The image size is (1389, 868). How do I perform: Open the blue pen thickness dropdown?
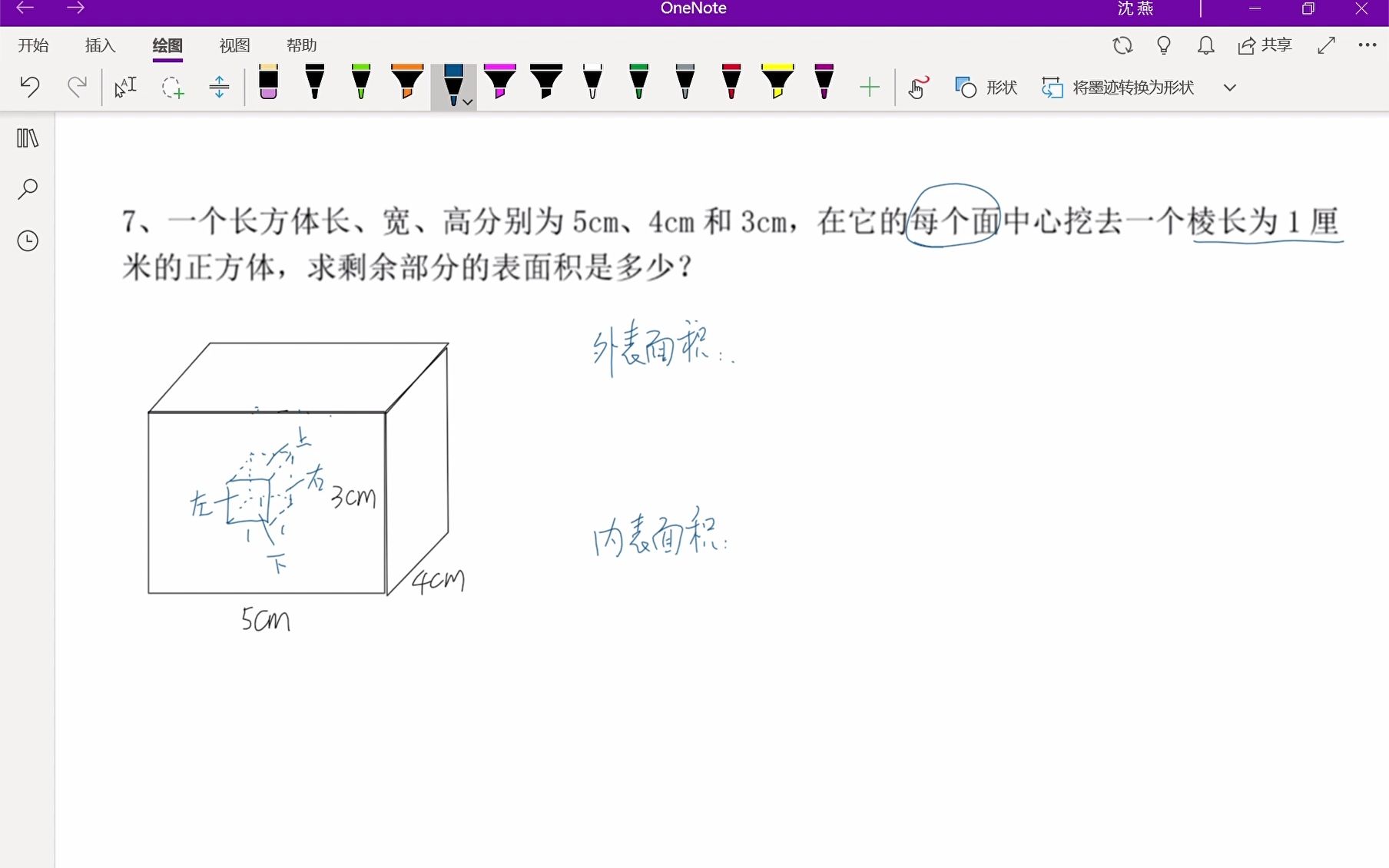[467, 101]
